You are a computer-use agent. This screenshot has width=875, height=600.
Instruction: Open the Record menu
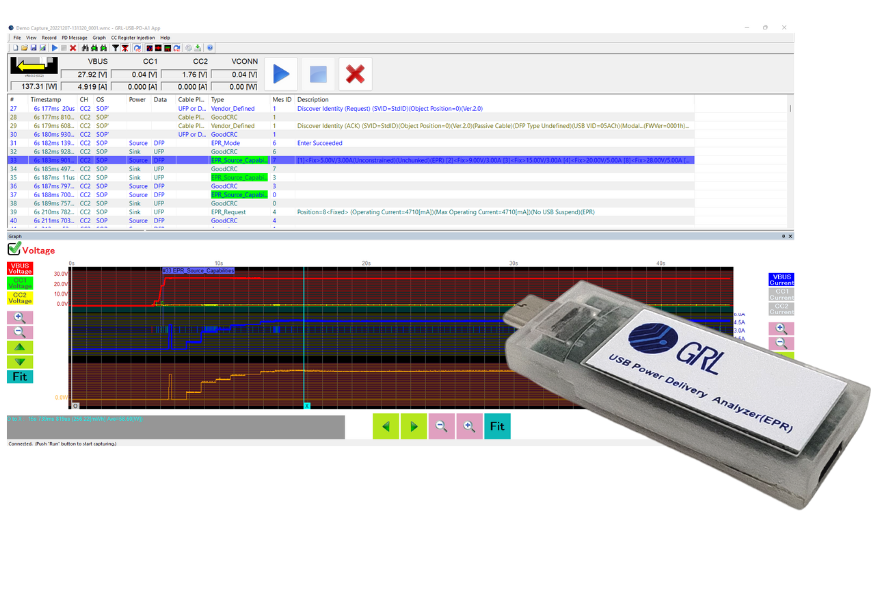49,38
